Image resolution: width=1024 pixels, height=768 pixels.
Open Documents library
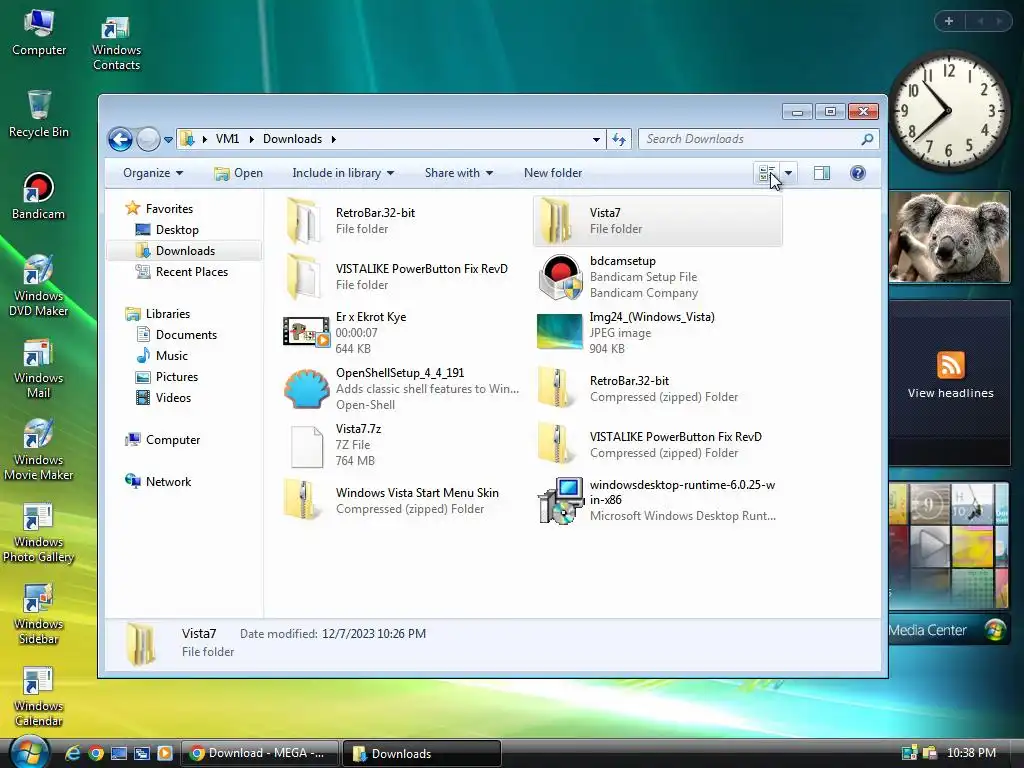coord(185,335)
